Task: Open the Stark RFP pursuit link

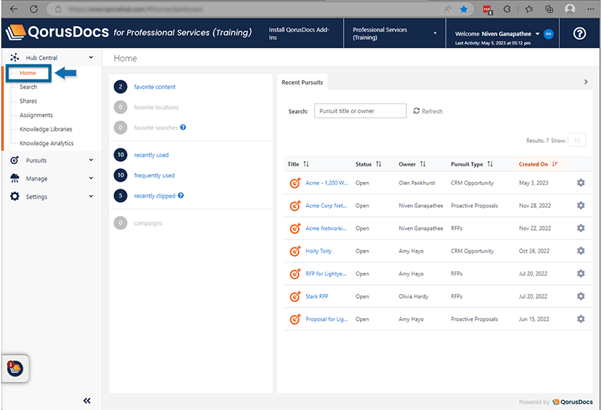Action: pyautogui.click(x=317, y=296)
